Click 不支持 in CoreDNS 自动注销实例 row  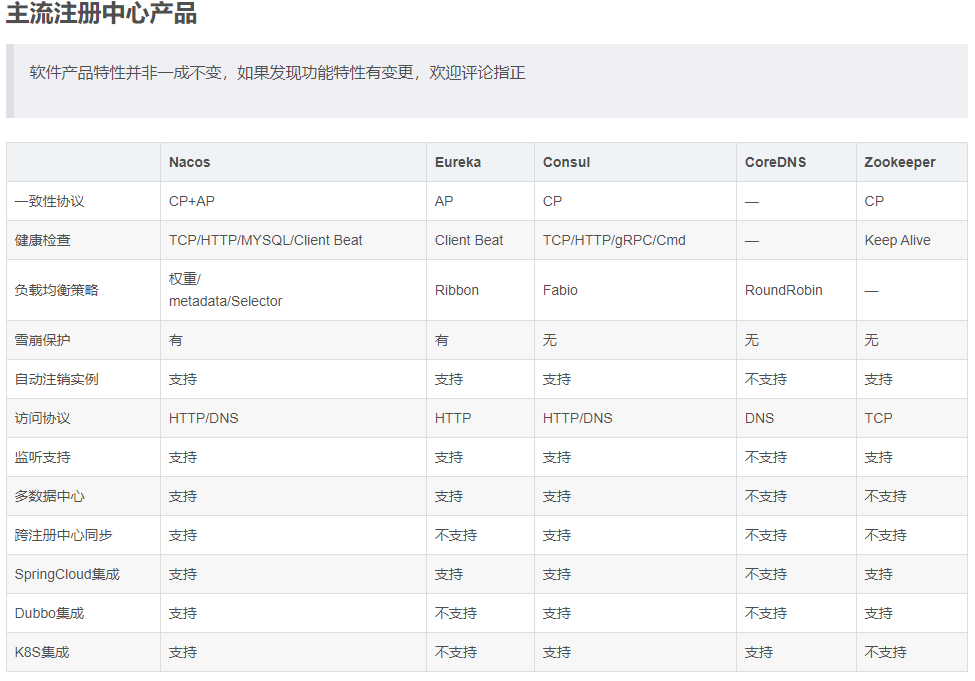(x=766, y=379)
